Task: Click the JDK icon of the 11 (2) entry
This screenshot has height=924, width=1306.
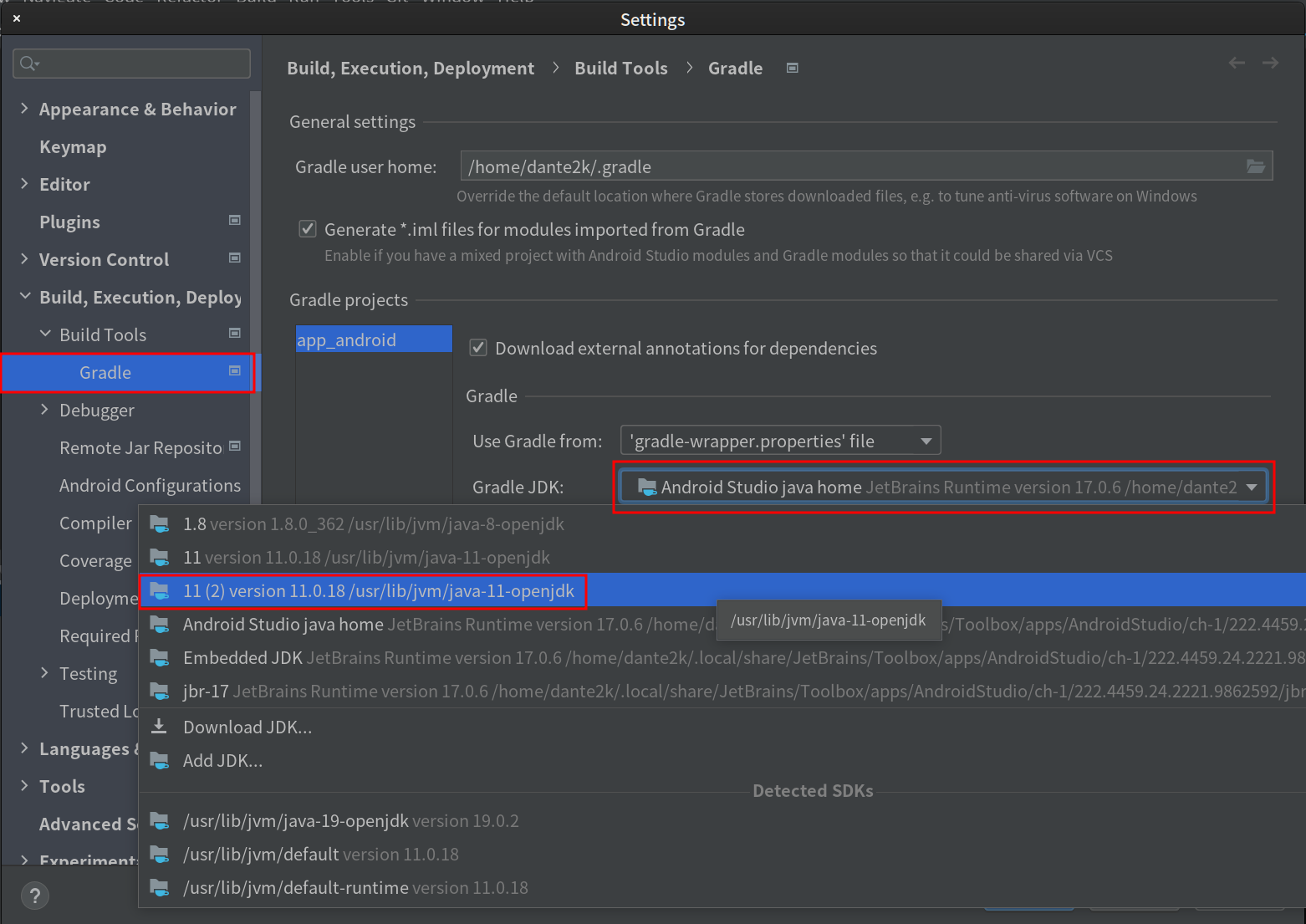Action: click(x=159, y=591)
